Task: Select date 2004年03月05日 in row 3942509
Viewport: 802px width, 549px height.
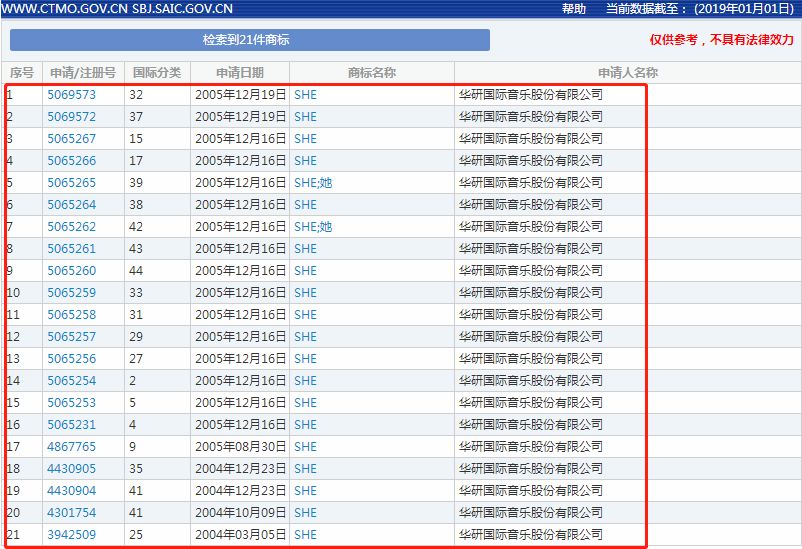Action: [x=240, y=535]
